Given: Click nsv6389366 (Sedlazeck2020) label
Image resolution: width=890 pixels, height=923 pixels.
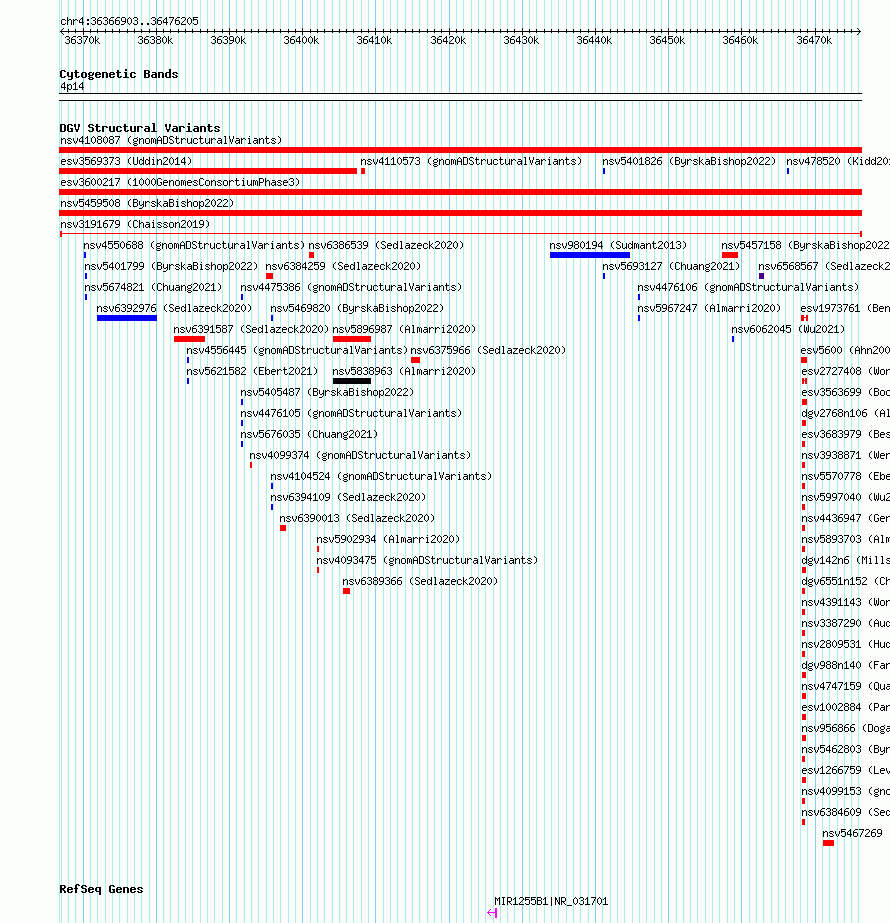Looking at the screenshot, I should click(x=420, y=582).
